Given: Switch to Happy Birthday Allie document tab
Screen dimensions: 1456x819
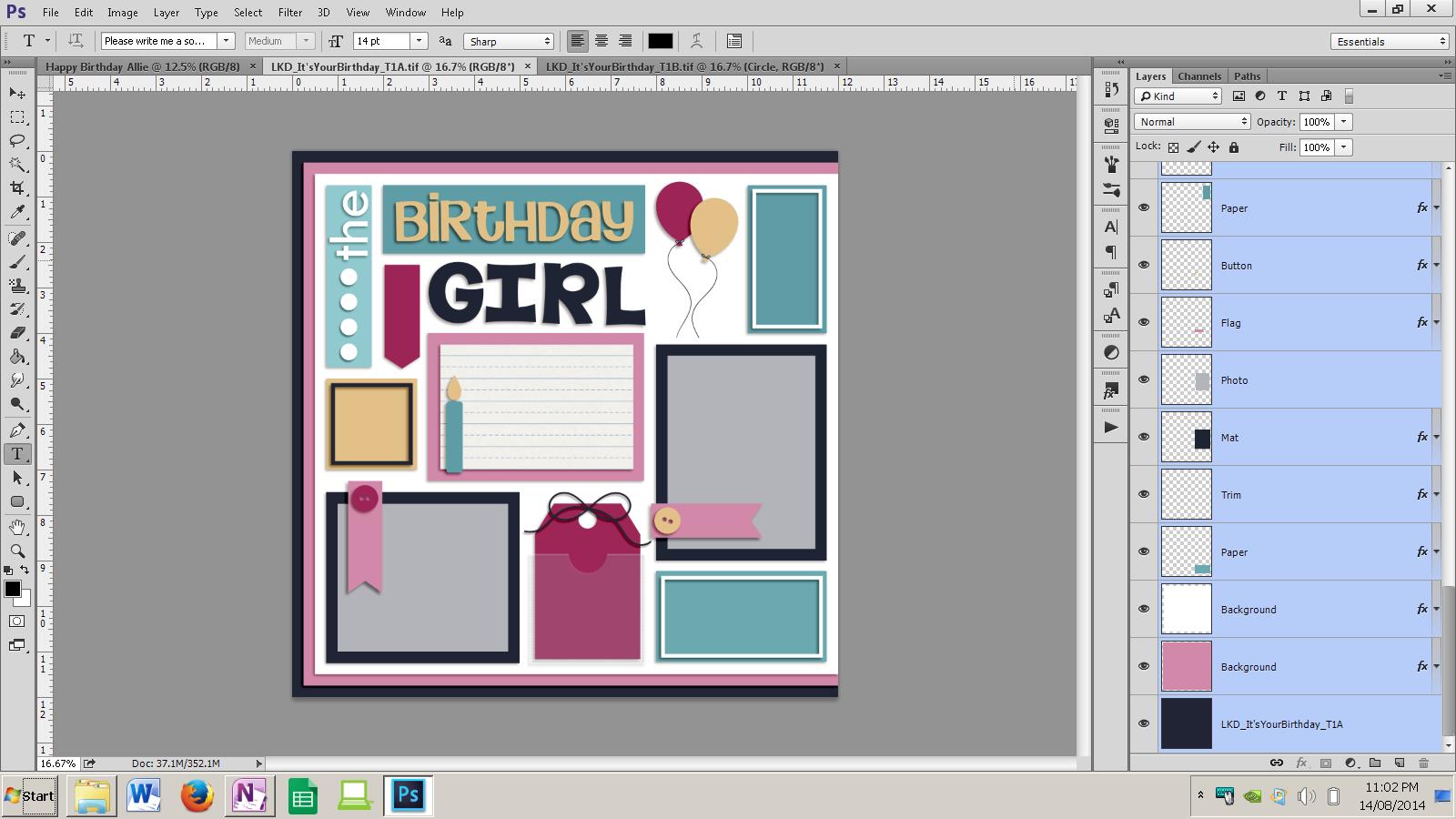Looking at the screenshot, I should pyautogui.click(x=142, y=66).
